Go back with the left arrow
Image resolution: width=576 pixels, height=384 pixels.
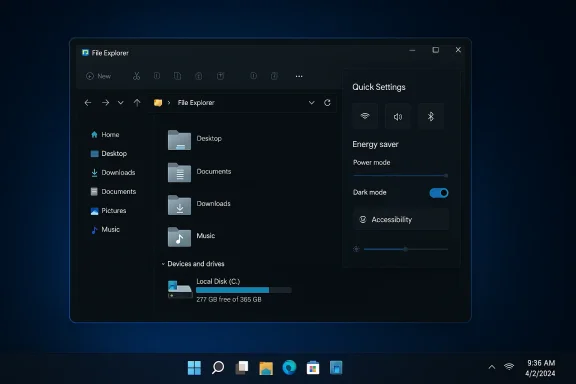(x=88, y=103)
